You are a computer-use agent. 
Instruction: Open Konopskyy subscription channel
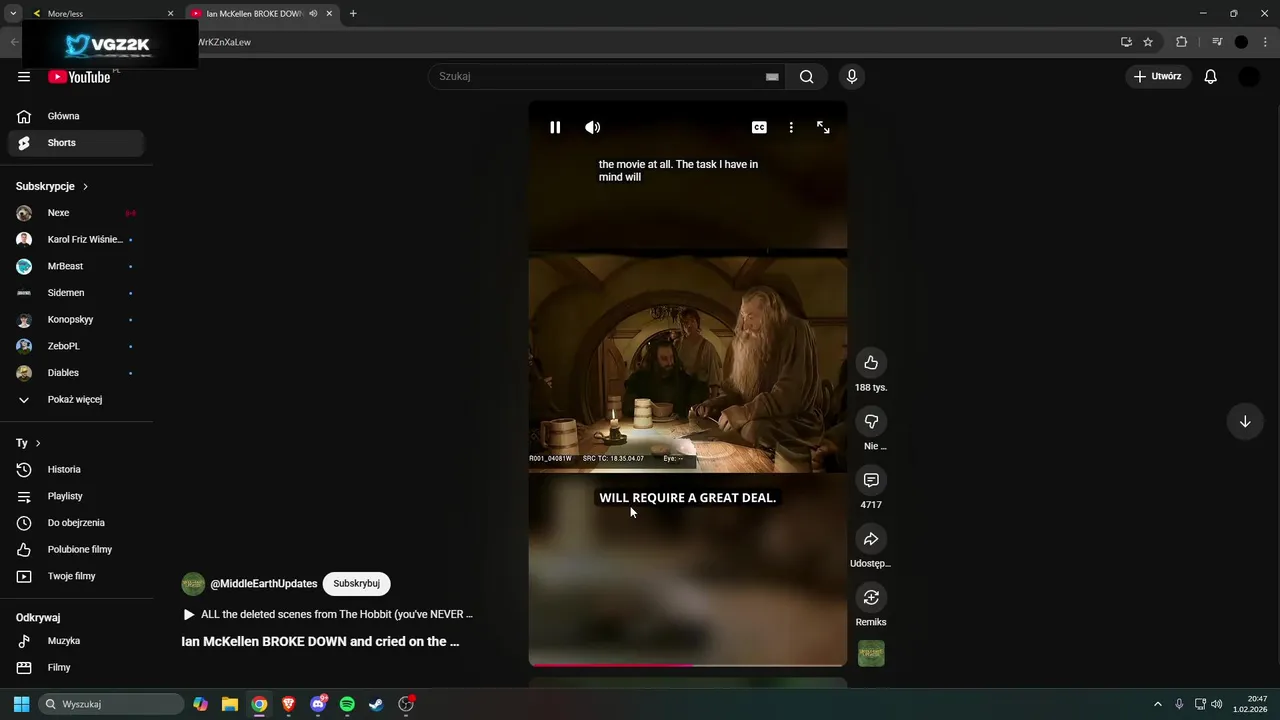(x=76, y=320)
